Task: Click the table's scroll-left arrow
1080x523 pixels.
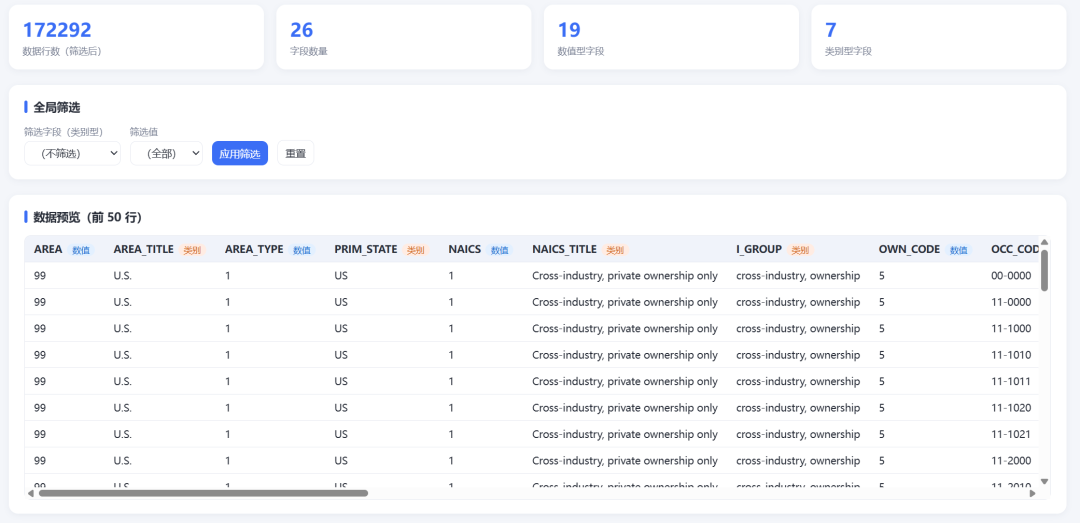Action: coord(30,493)
